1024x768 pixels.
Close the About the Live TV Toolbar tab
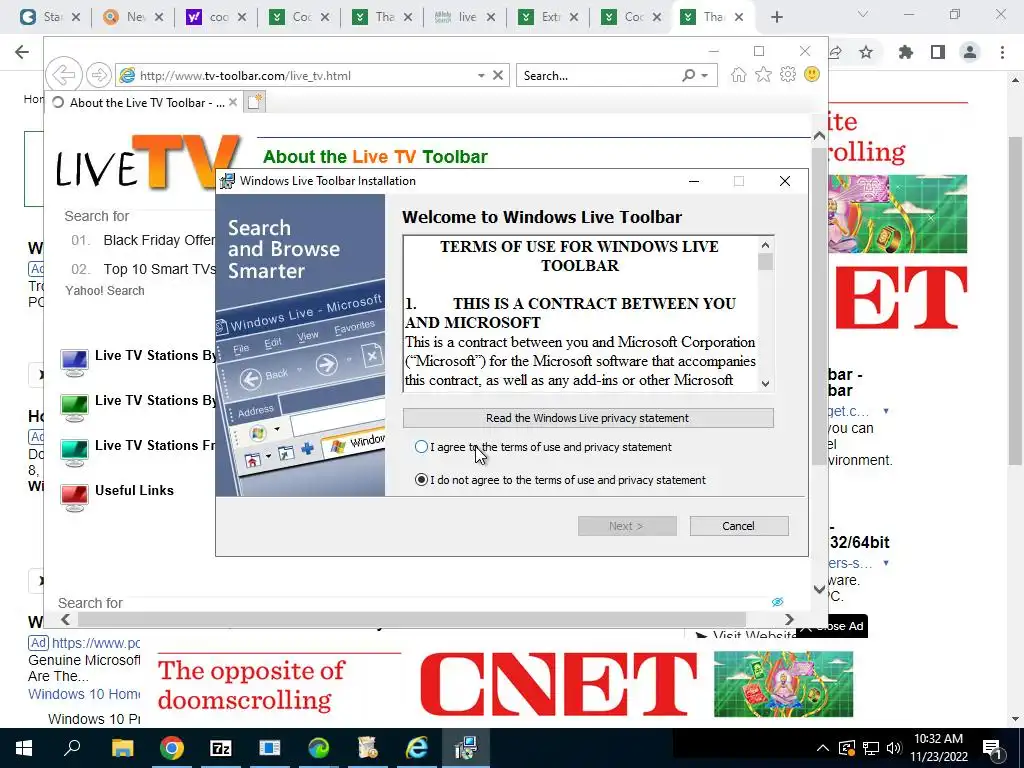tap(232, 103)
